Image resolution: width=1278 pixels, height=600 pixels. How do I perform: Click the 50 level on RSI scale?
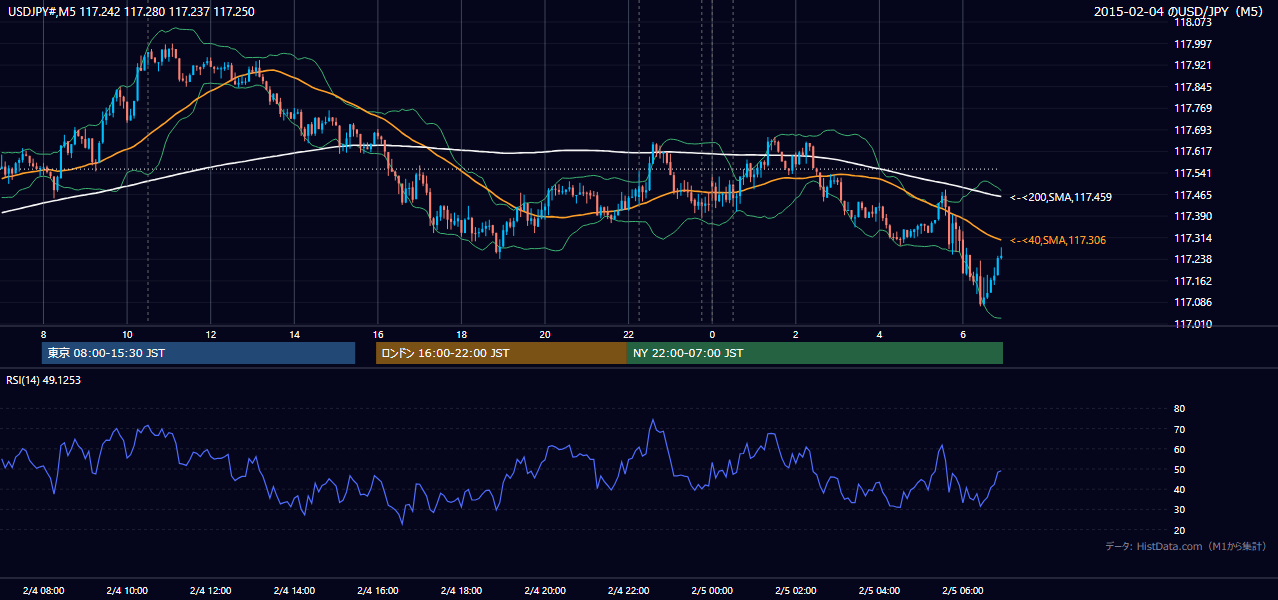[1179, 469]
